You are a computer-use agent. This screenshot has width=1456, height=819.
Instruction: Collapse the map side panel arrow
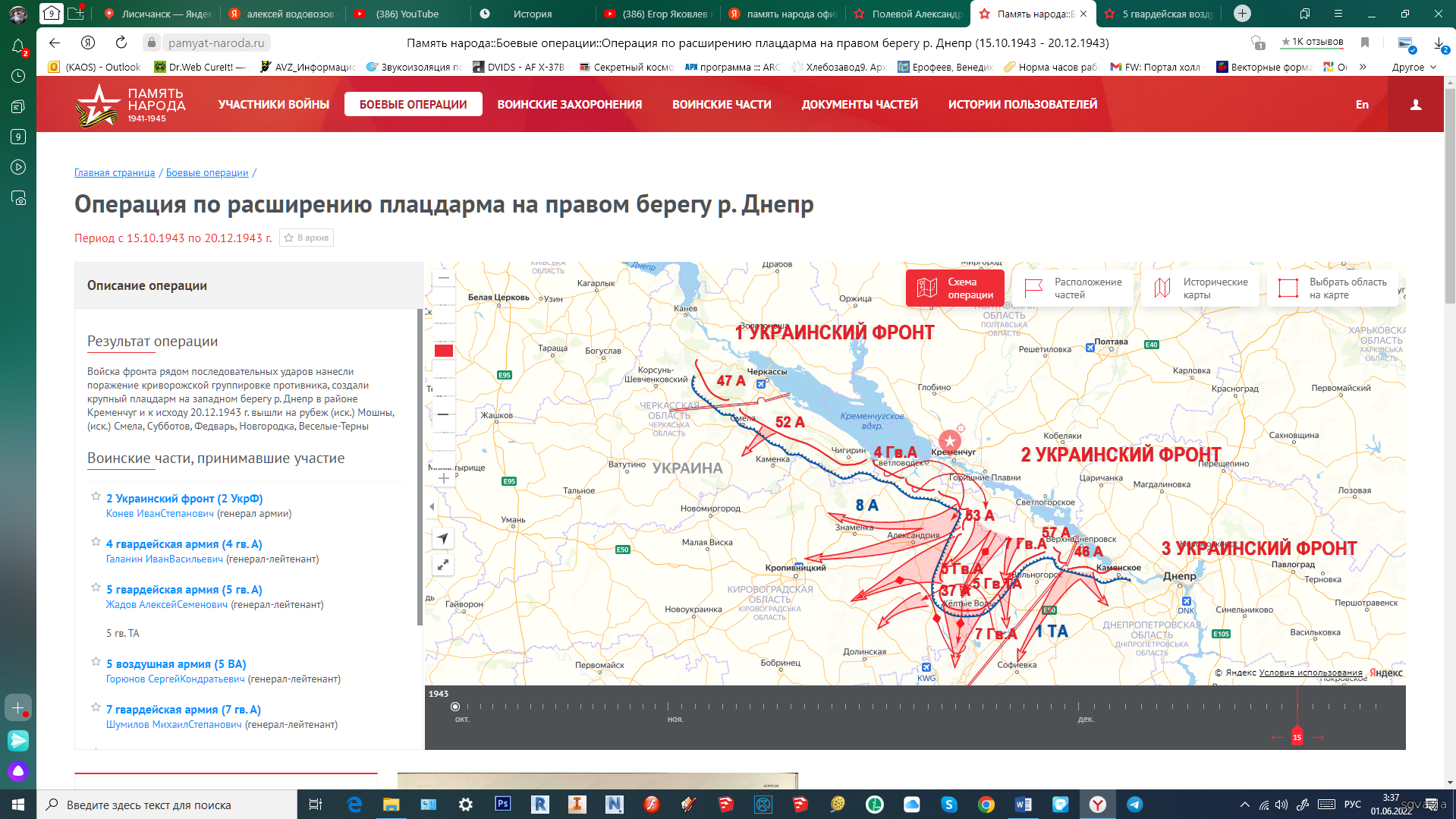[432, 506]
